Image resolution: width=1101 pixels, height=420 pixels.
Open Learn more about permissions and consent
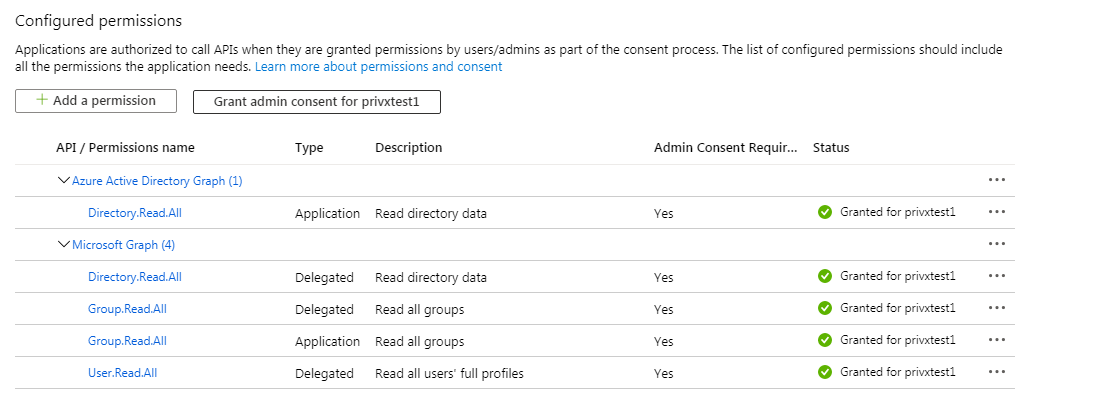point(378,67)
